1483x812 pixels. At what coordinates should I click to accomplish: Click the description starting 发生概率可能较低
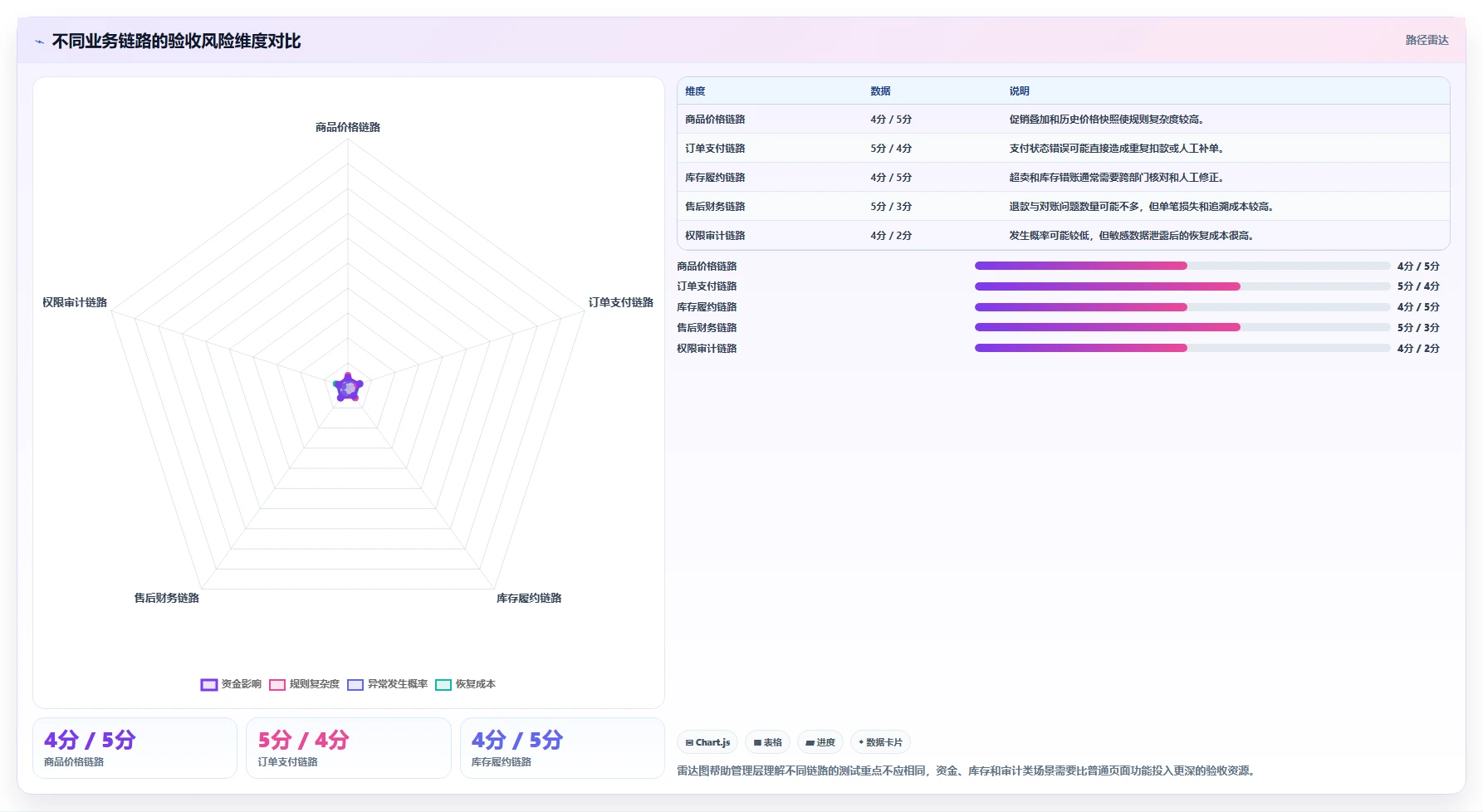pyautogui.click(x=1131, y=236)
